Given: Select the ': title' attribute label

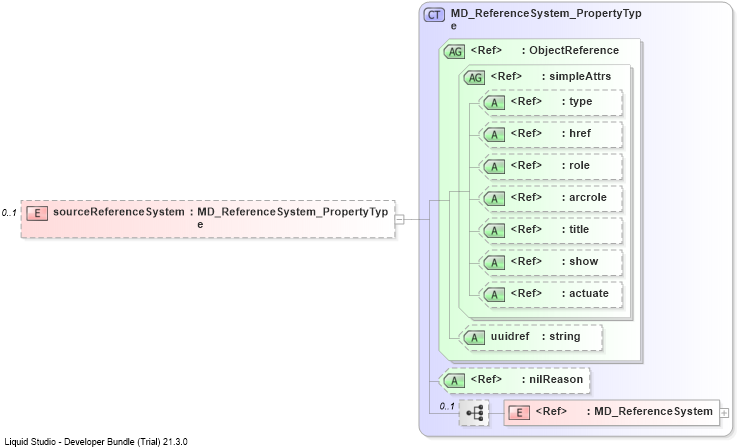Looking at the screenshot, I should click(575, 229).
